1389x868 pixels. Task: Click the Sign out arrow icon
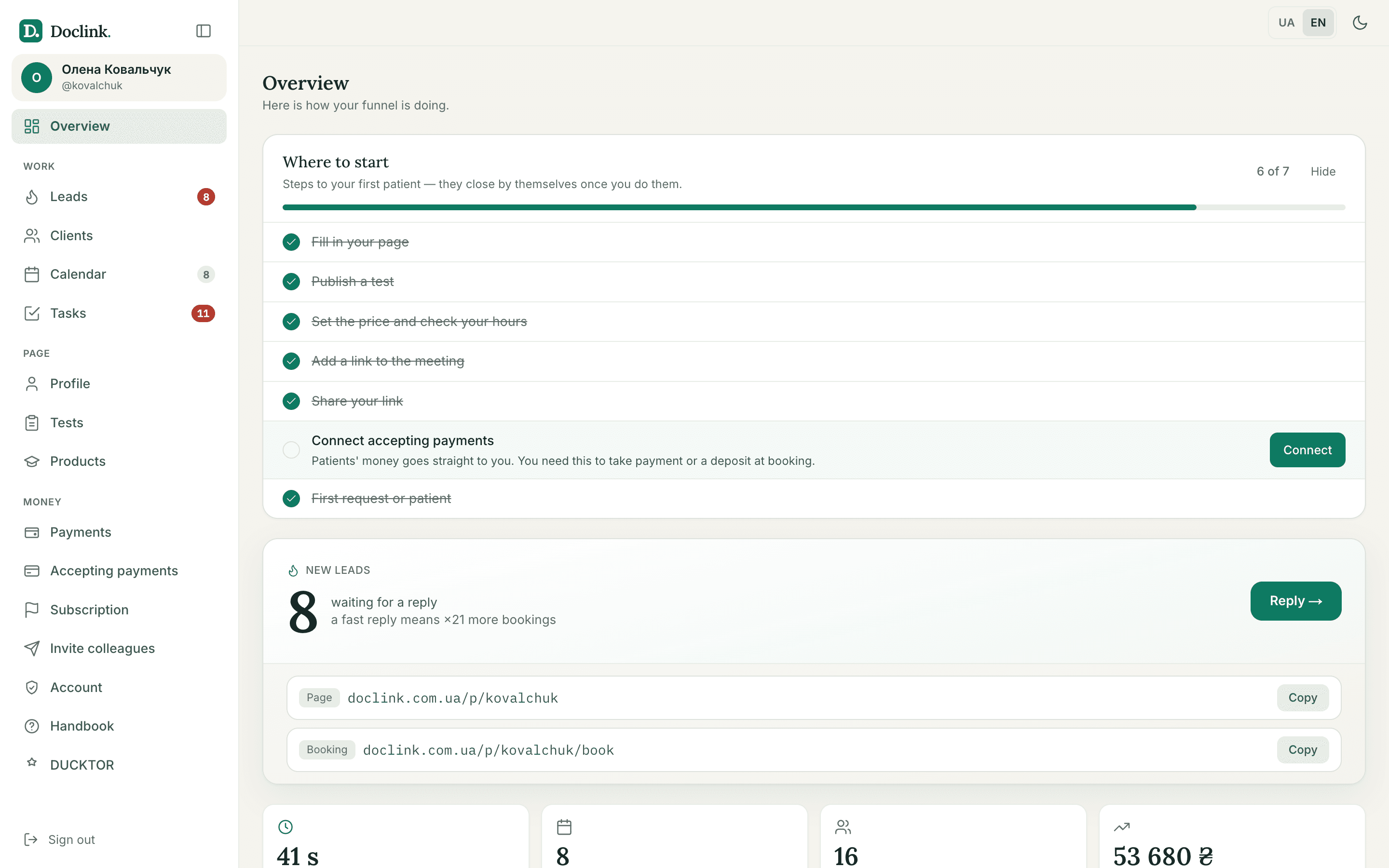pos(30,839)
